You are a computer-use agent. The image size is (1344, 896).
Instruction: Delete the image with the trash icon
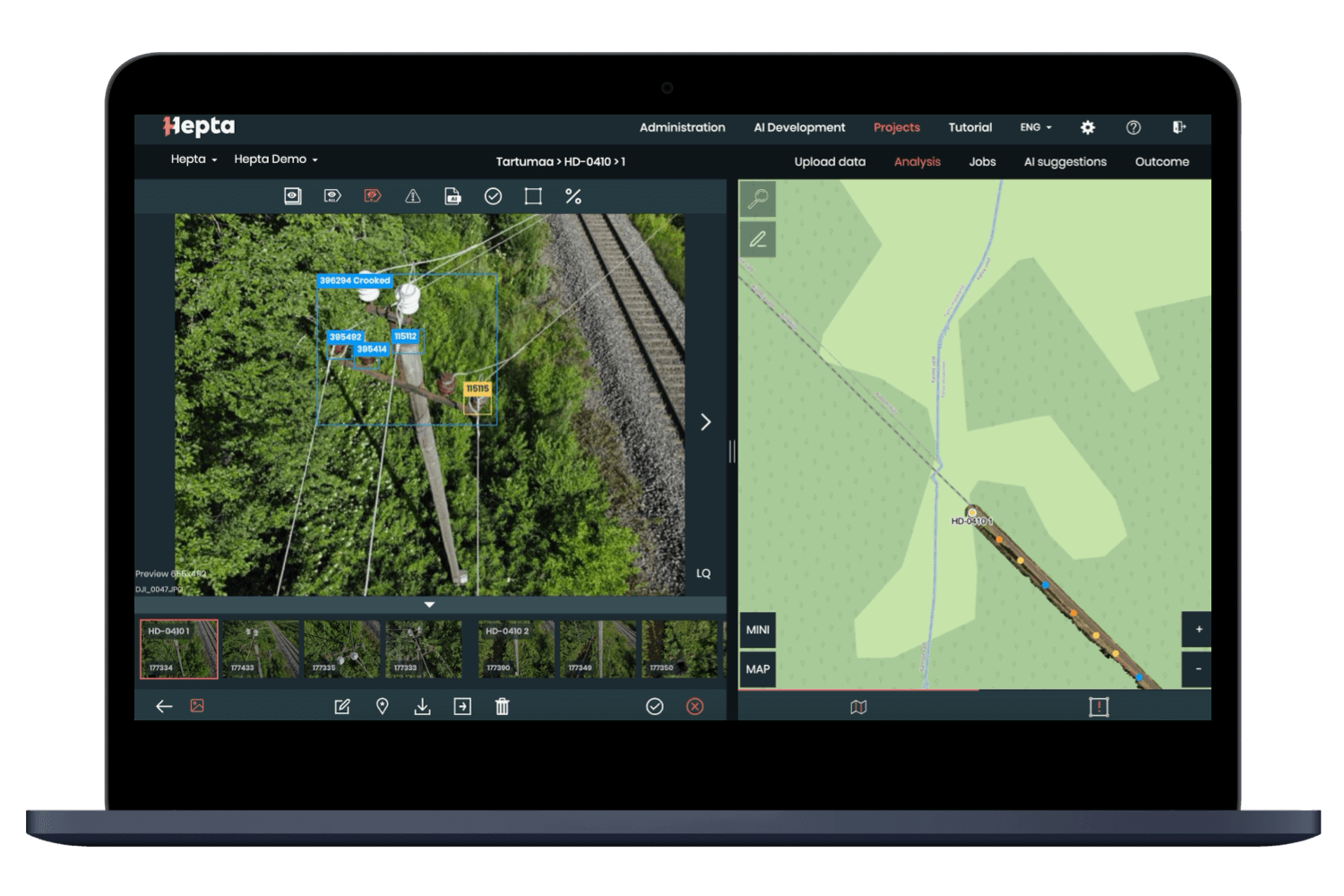click(x=502, y=707)
